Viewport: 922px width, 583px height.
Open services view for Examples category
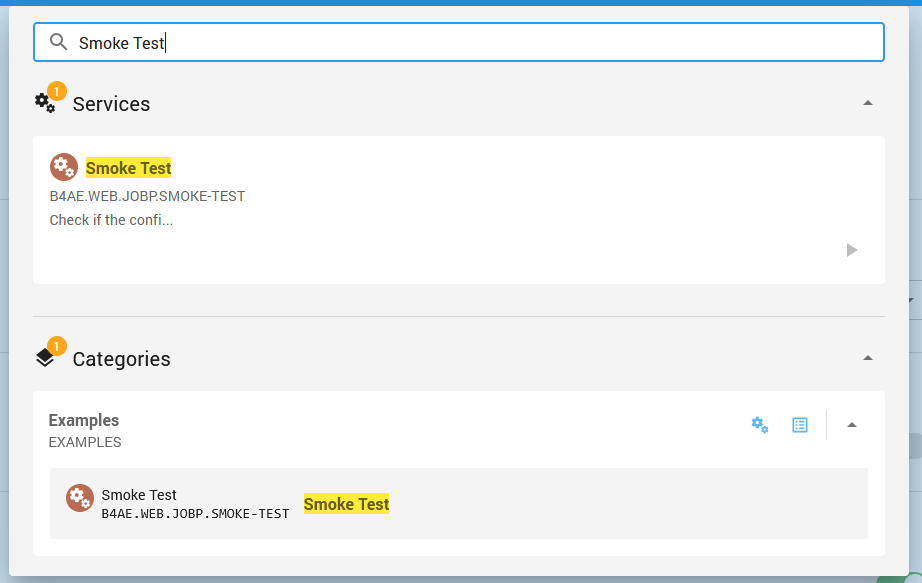pyautogui.click(x=760, y=425)
